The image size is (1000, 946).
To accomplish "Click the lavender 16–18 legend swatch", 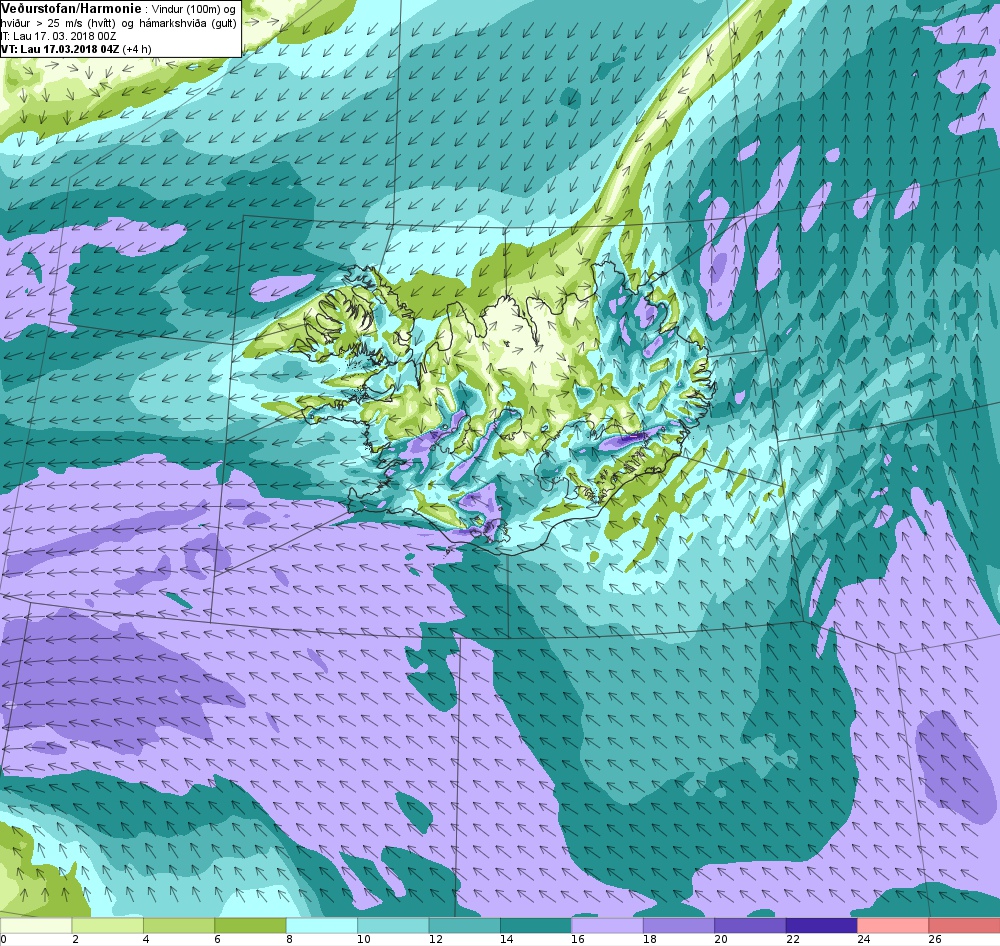I will click(x=607, y=924).
